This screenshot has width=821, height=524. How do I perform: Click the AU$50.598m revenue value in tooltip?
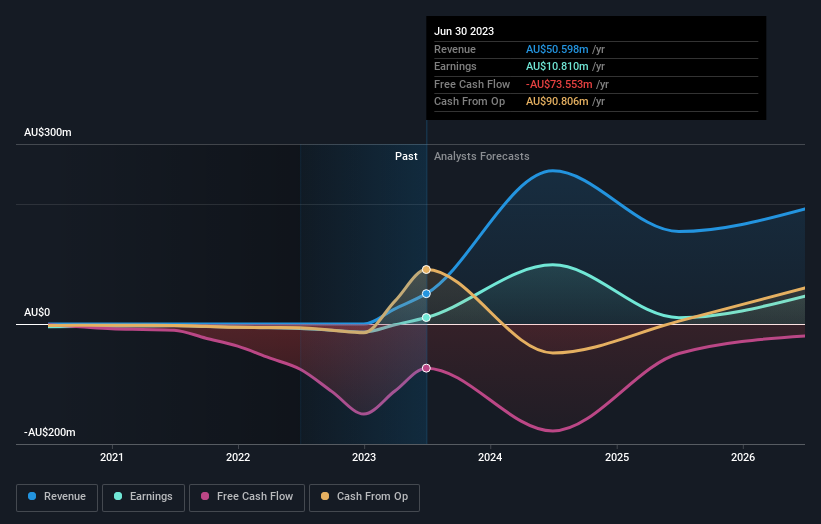(x=557, y=49)
